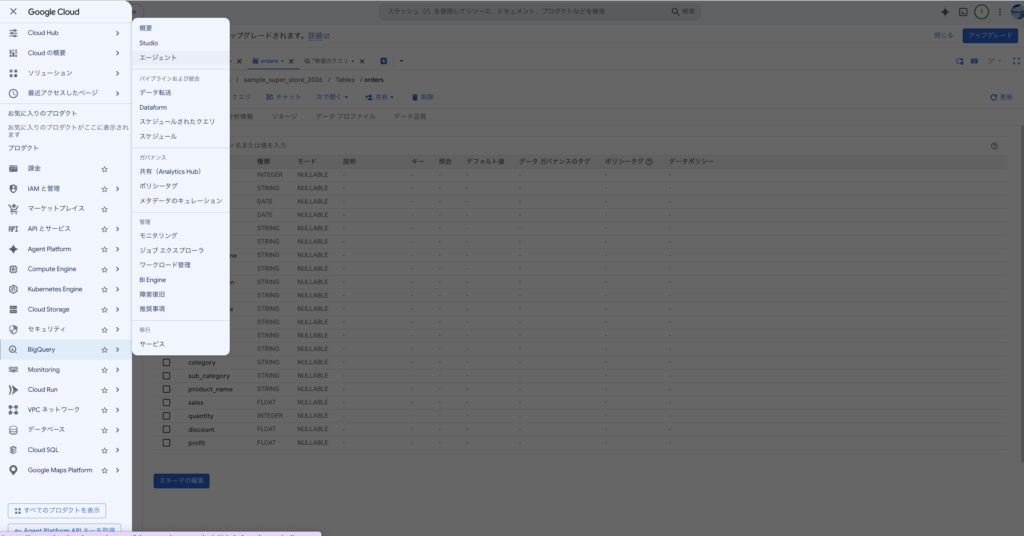1024x536 pixels.
Task: Open the notifications badge icon
Action: 981,12
